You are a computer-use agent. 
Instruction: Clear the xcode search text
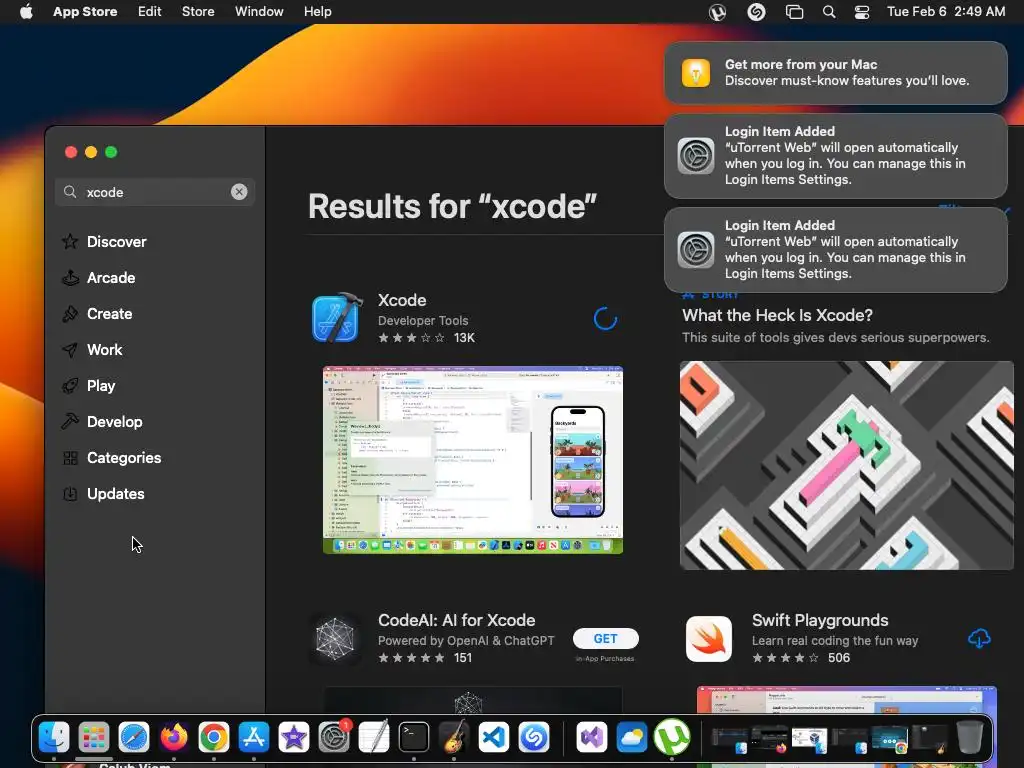pos(239,192)
